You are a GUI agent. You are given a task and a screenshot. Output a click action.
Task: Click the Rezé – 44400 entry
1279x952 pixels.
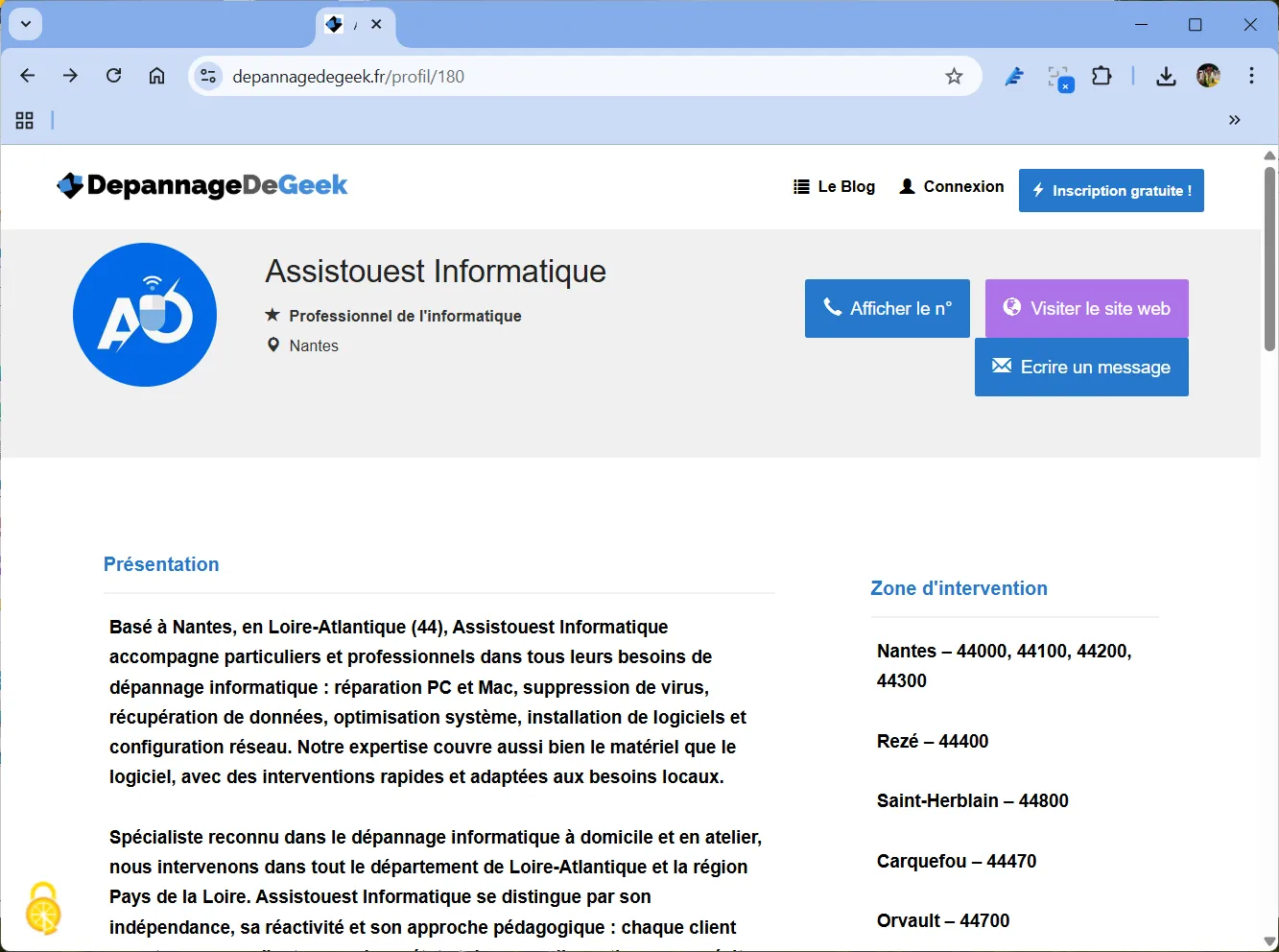coord(933,741)
